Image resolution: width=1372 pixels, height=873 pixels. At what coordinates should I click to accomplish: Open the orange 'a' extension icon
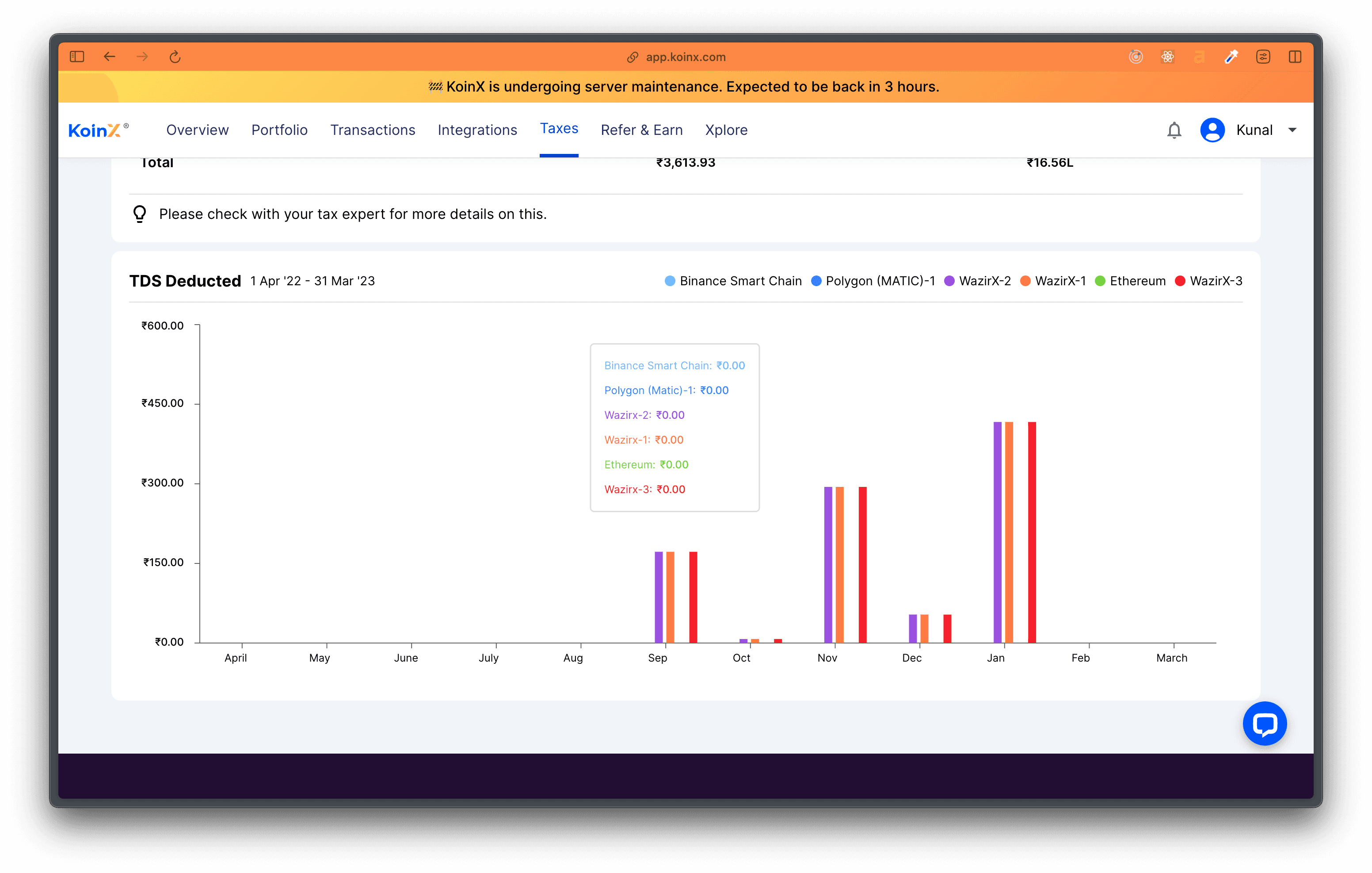click(1199, 57)
